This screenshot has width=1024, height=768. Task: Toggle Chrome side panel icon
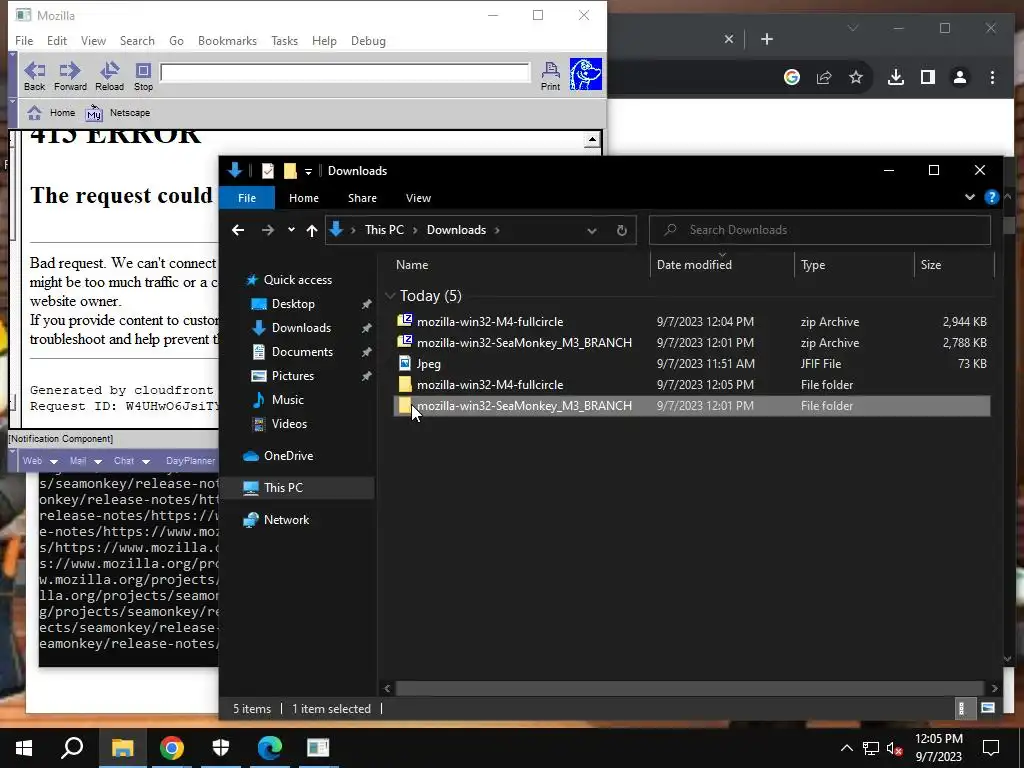927,77
